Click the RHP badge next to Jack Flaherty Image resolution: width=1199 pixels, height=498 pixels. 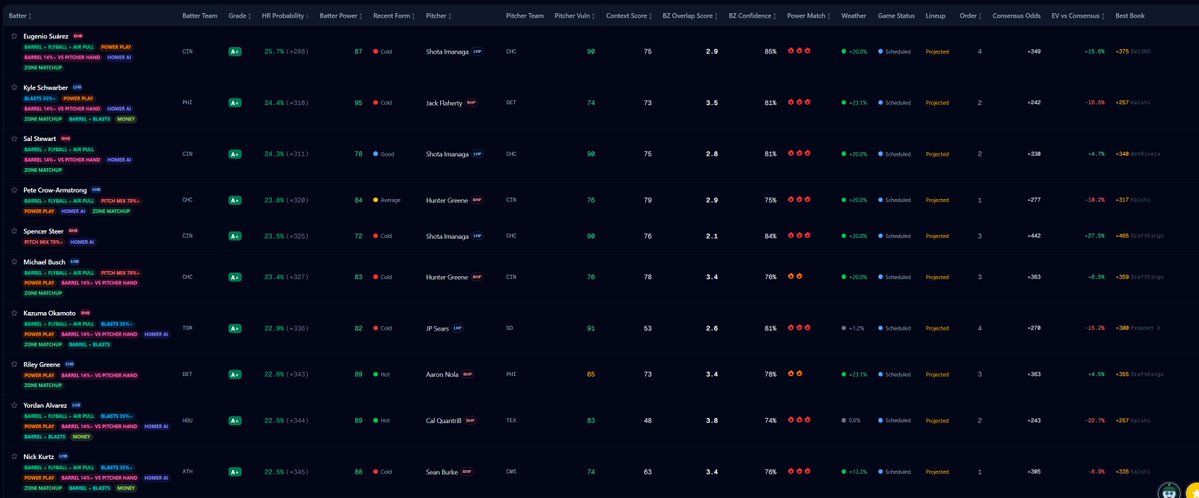pos(471,103)
